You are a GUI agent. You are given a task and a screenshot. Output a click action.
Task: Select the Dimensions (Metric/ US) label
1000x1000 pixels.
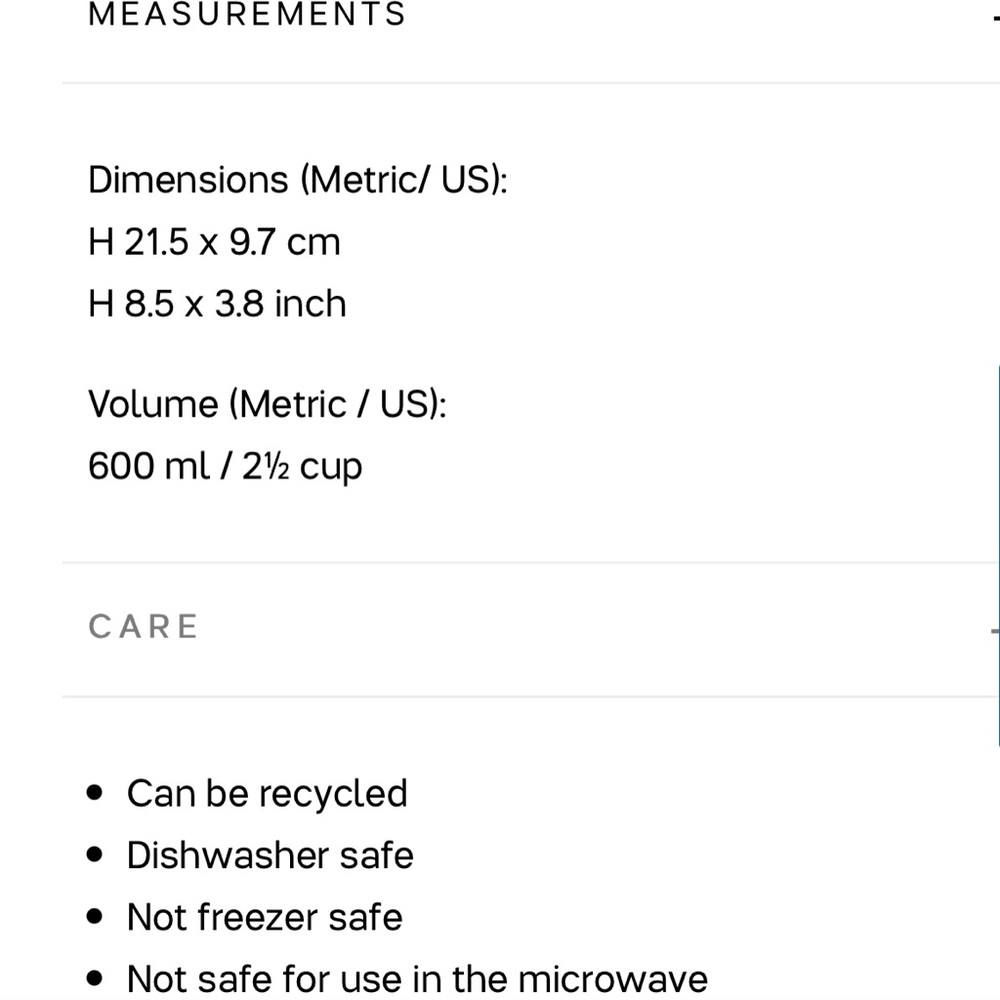(x=298, y=180)
